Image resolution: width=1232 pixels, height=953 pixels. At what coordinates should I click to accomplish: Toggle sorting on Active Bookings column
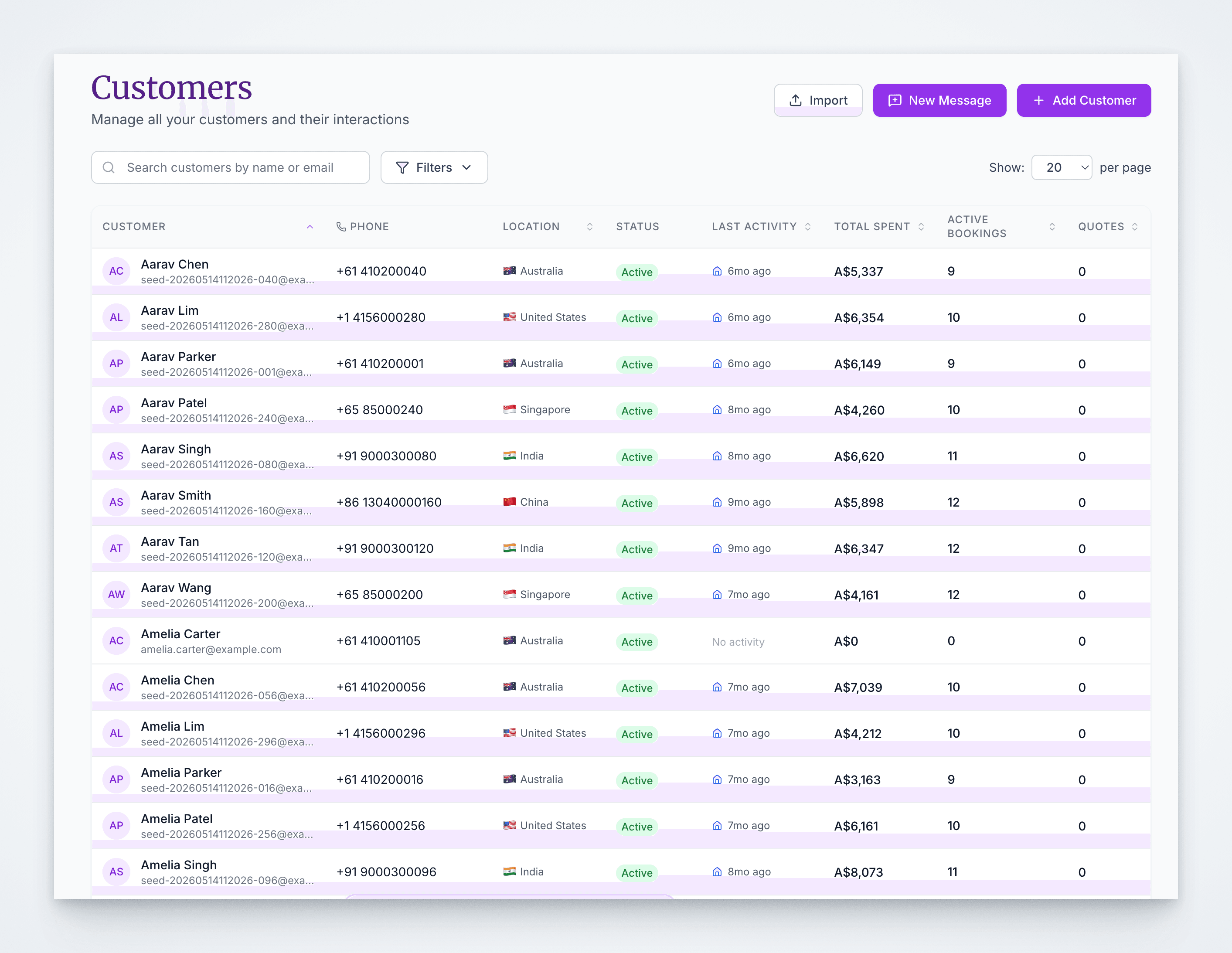pos(1052,226)
